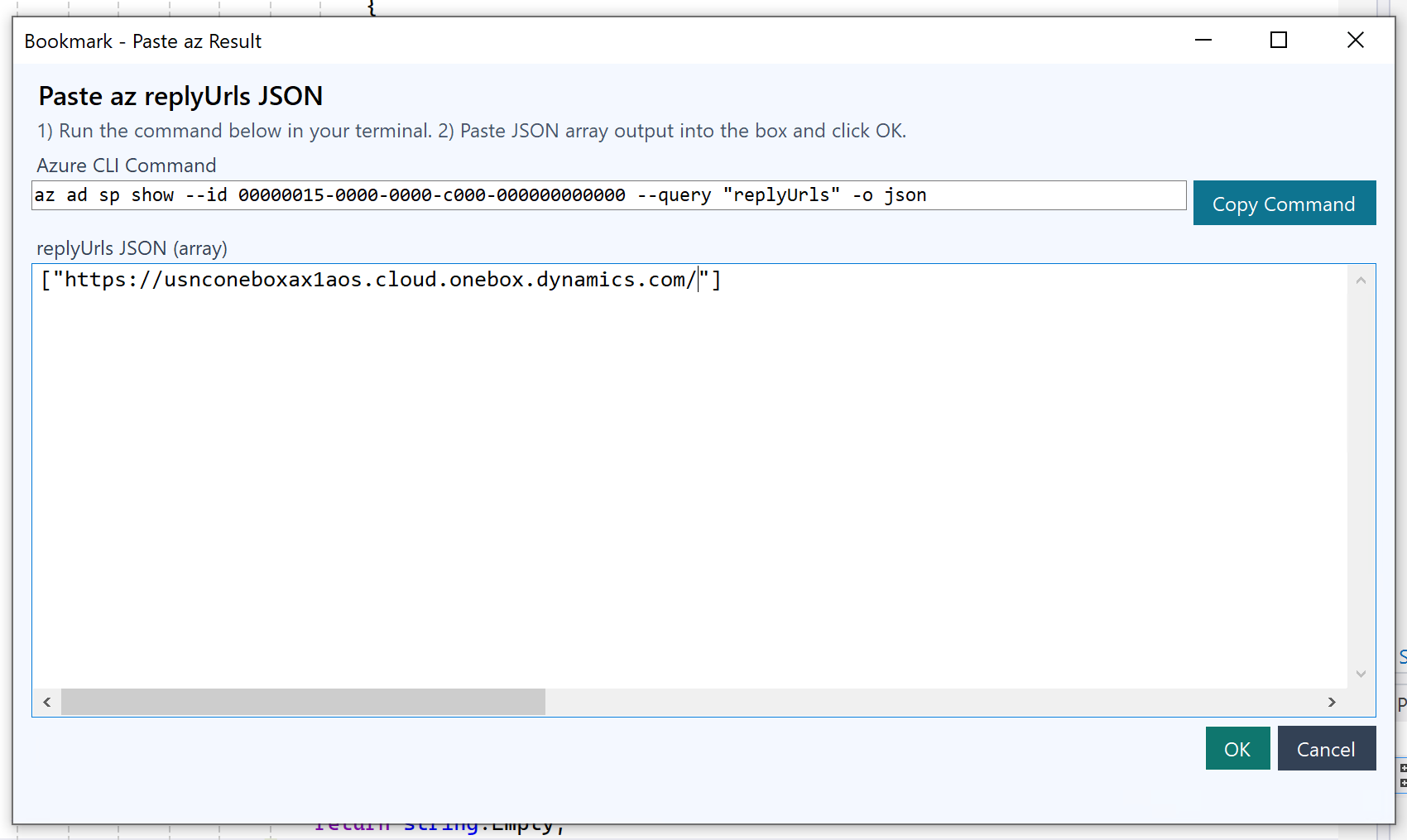Click the Copy Command button
The width and height of the screenshot is (1407, 840).
pos(1284,203)
